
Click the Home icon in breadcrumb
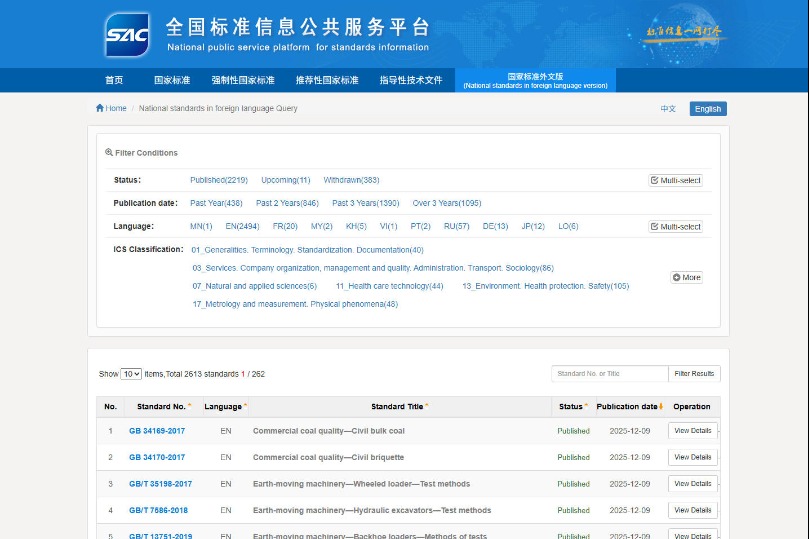[x=100, y=108]
